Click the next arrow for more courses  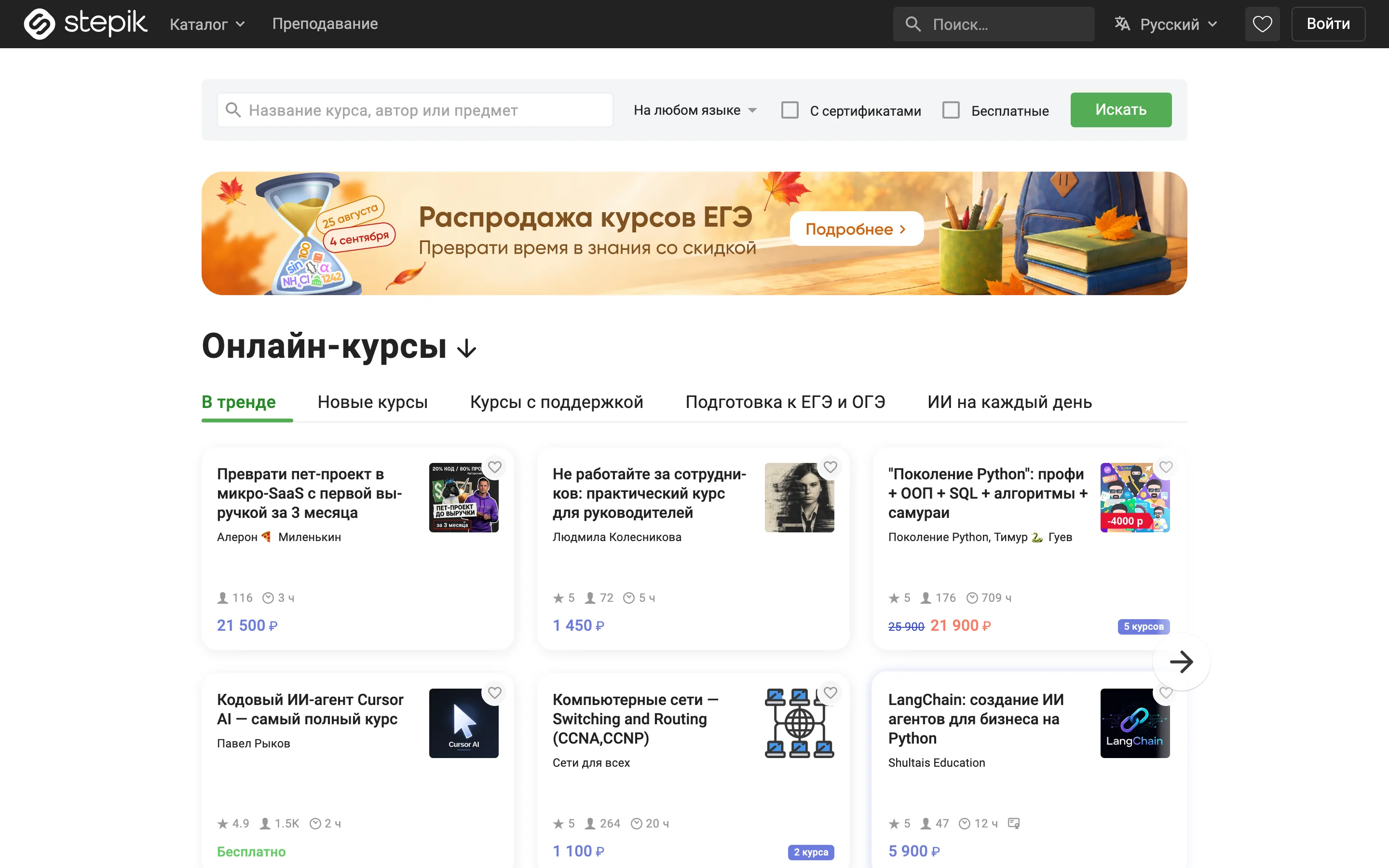[x=1181, y=662]
